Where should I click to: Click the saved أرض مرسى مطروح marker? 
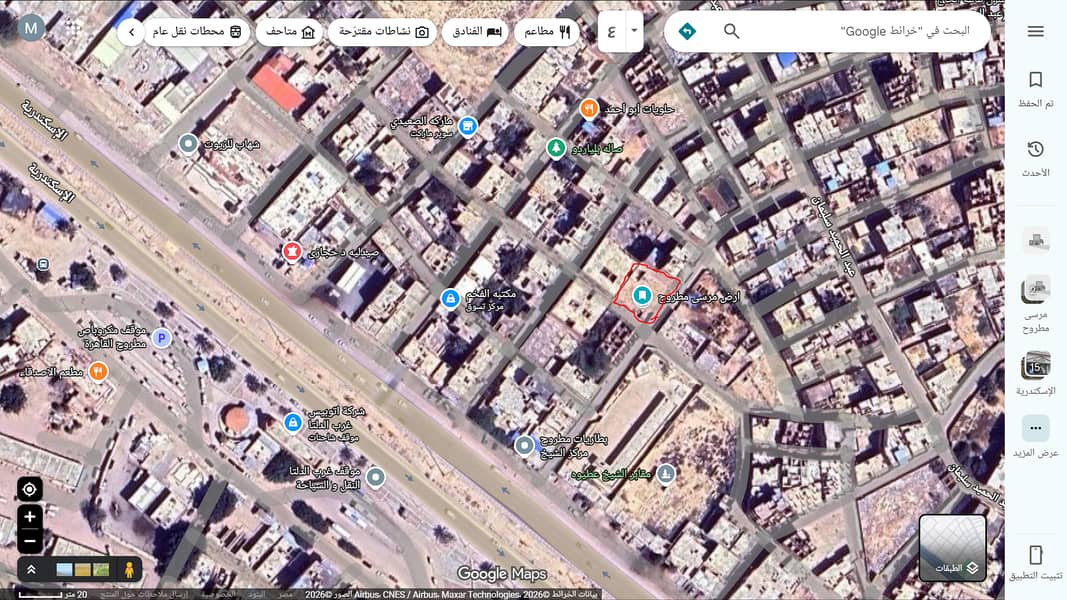pos(642,295)
